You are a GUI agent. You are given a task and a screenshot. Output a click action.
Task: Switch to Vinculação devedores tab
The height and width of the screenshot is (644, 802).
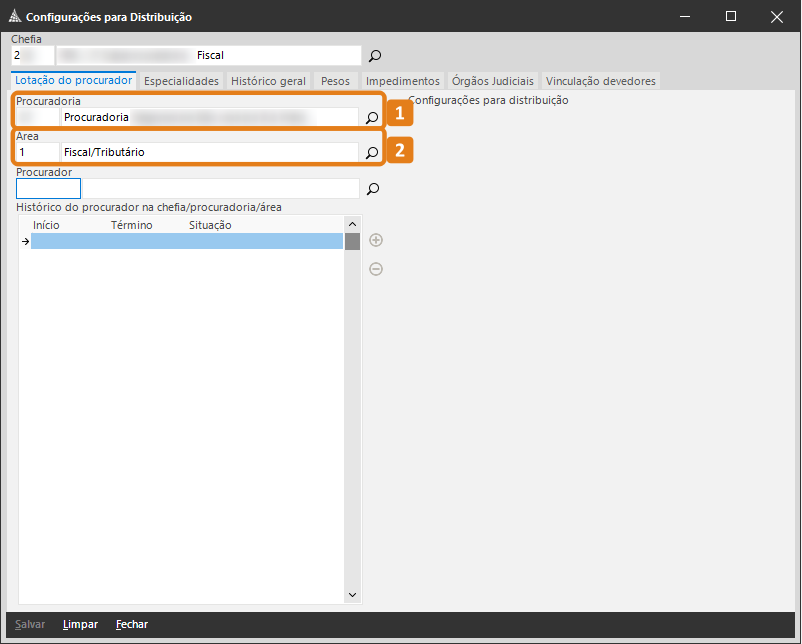click(x=600, y=81)
